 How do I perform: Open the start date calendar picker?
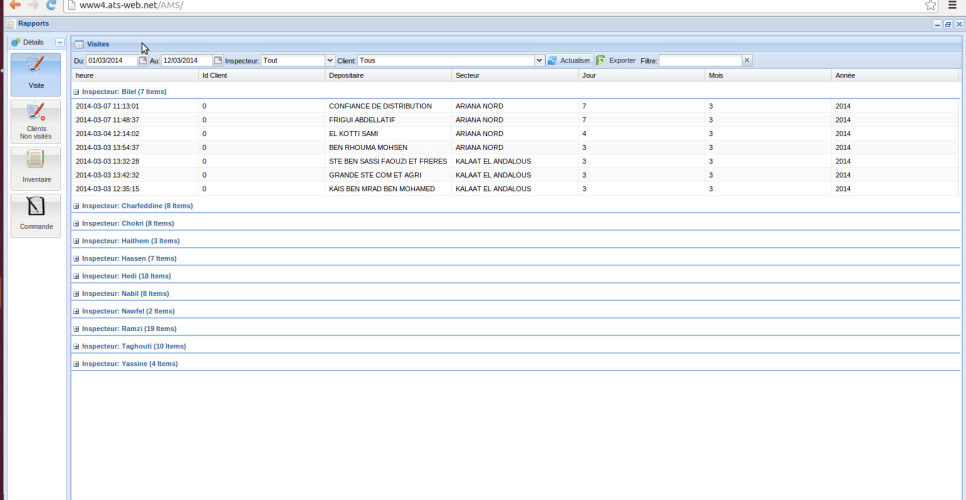[143, 60]
